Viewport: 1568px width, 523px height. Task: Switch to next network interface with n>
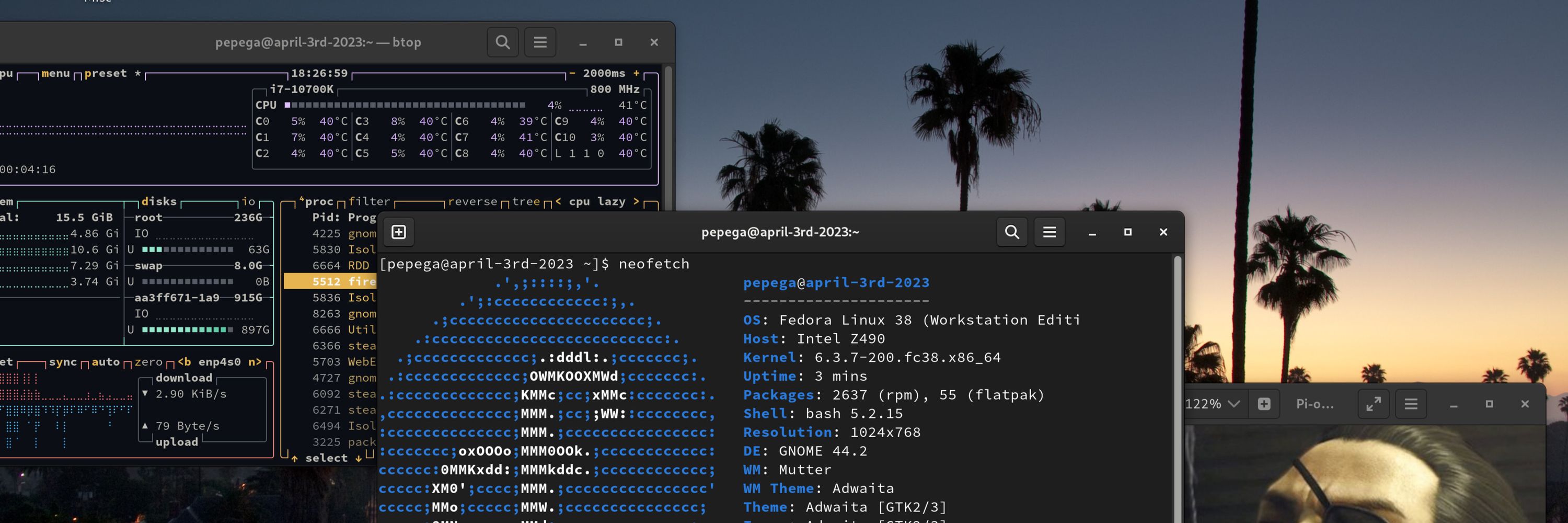(255, 362)
